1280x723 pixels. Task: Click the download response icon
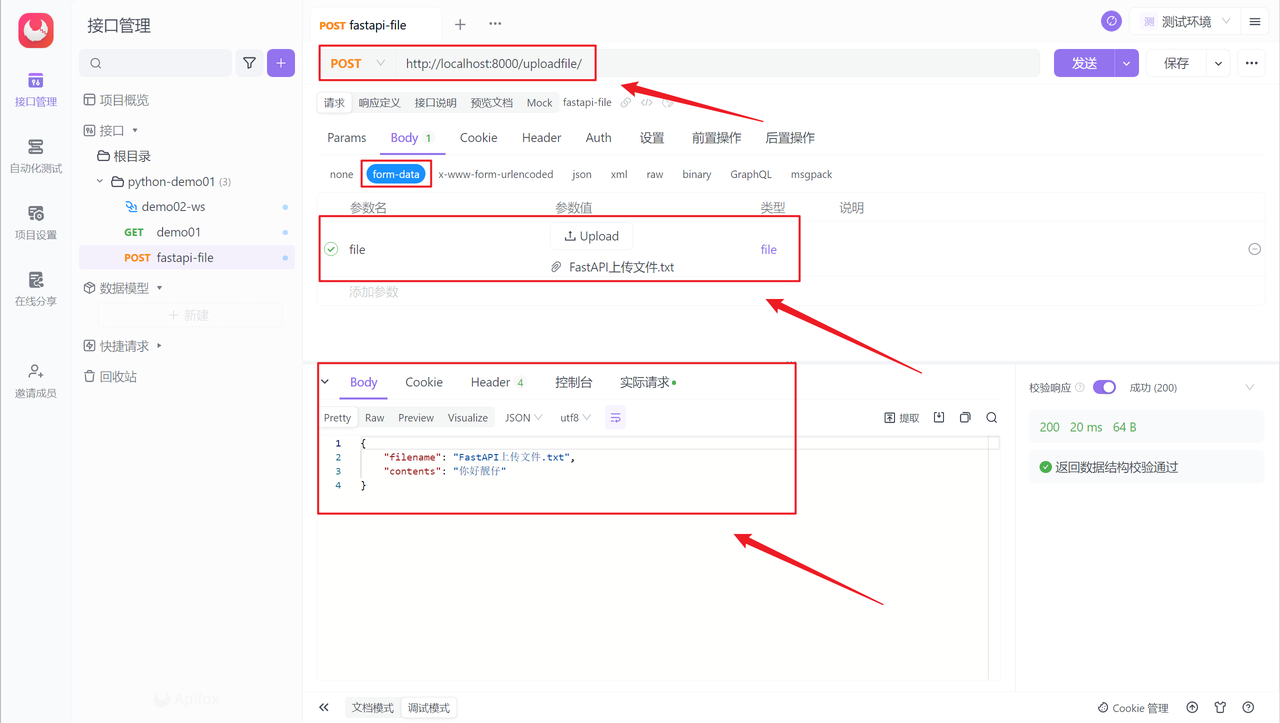pyautogui.click(x=939, y=418)
